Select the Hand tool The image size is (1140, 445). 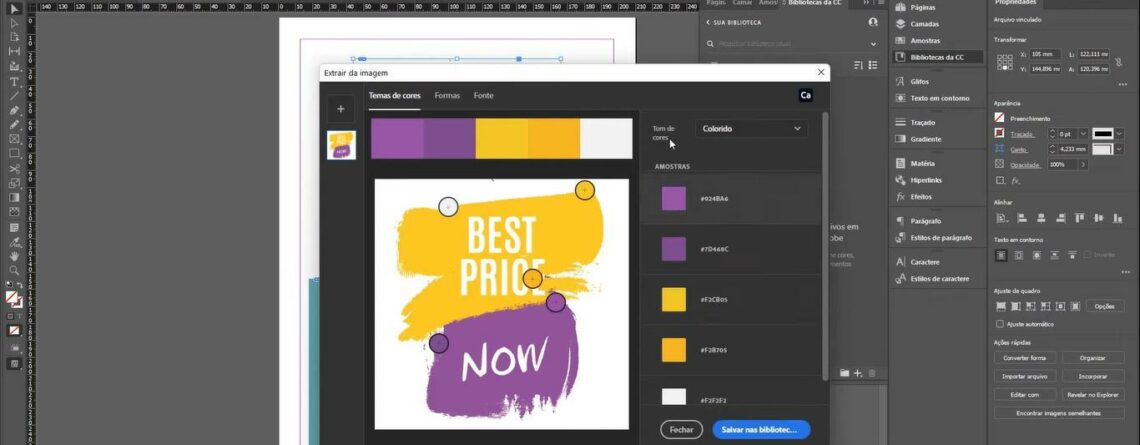[14, 255]
